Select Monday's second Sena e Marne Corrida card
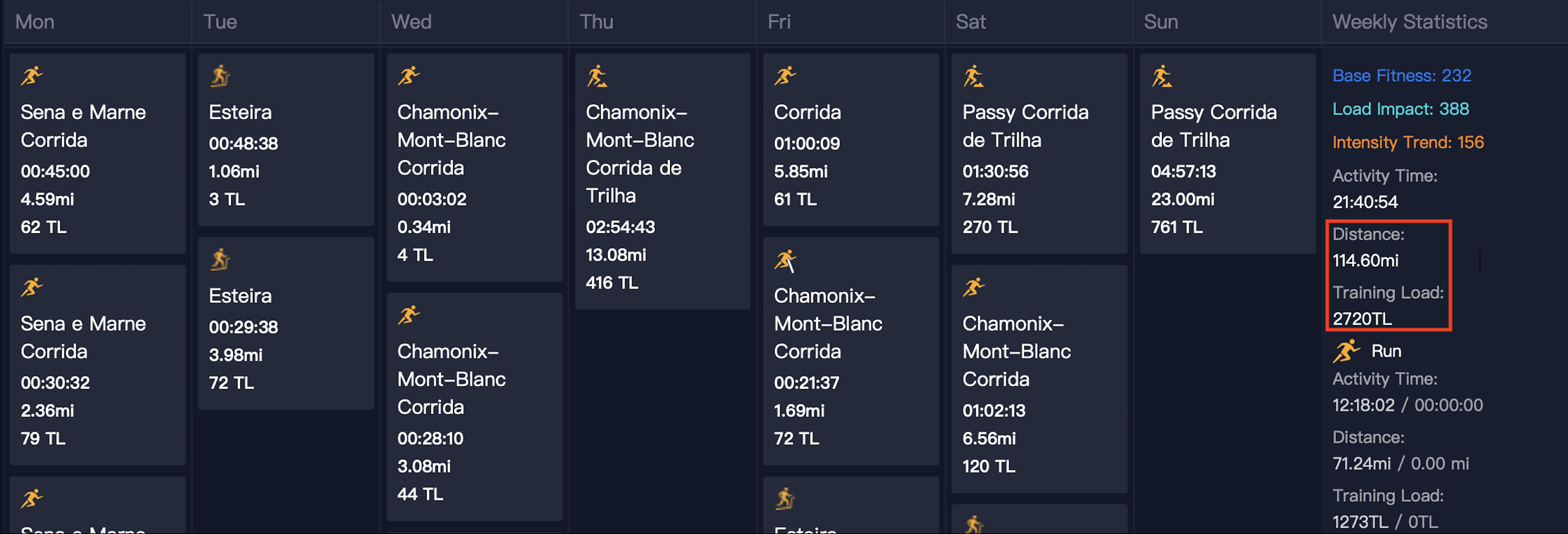Image resolution: width=1568 pixels, height=534 pixels. (x=97, y=365)
